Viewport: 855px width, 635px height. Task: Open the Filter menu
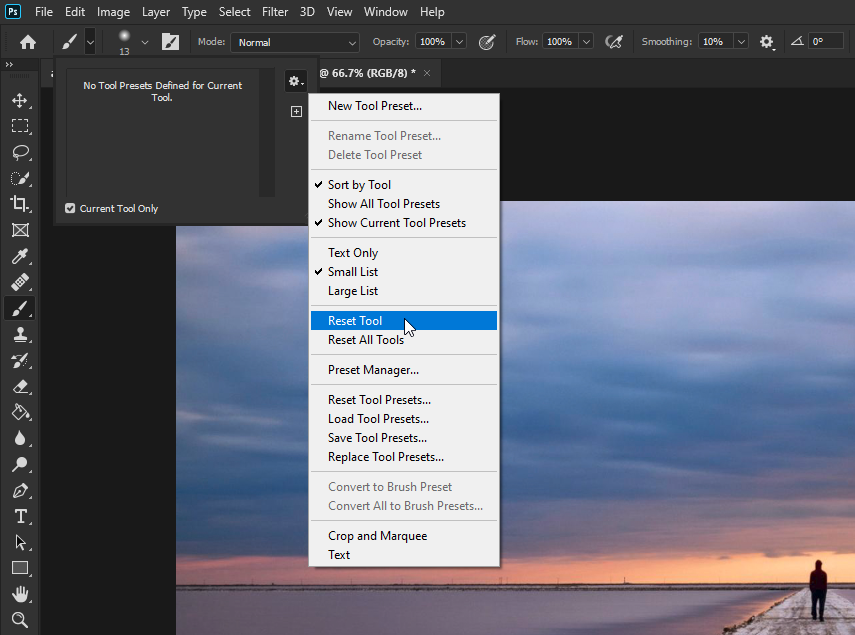tap(275, 12)
